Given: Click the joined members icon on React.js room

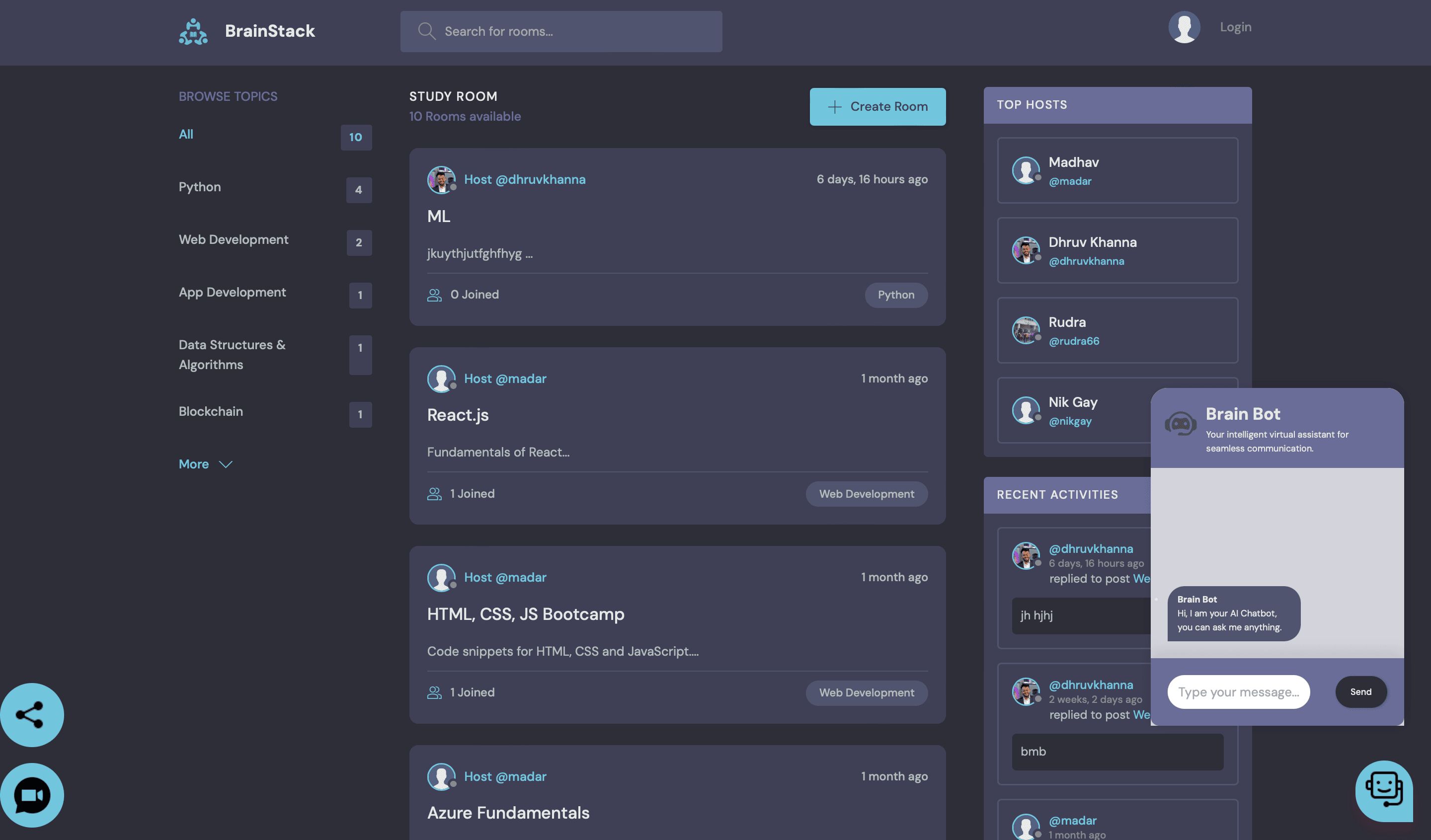Looking at the screenshot, I should click(x=434, y=494).
